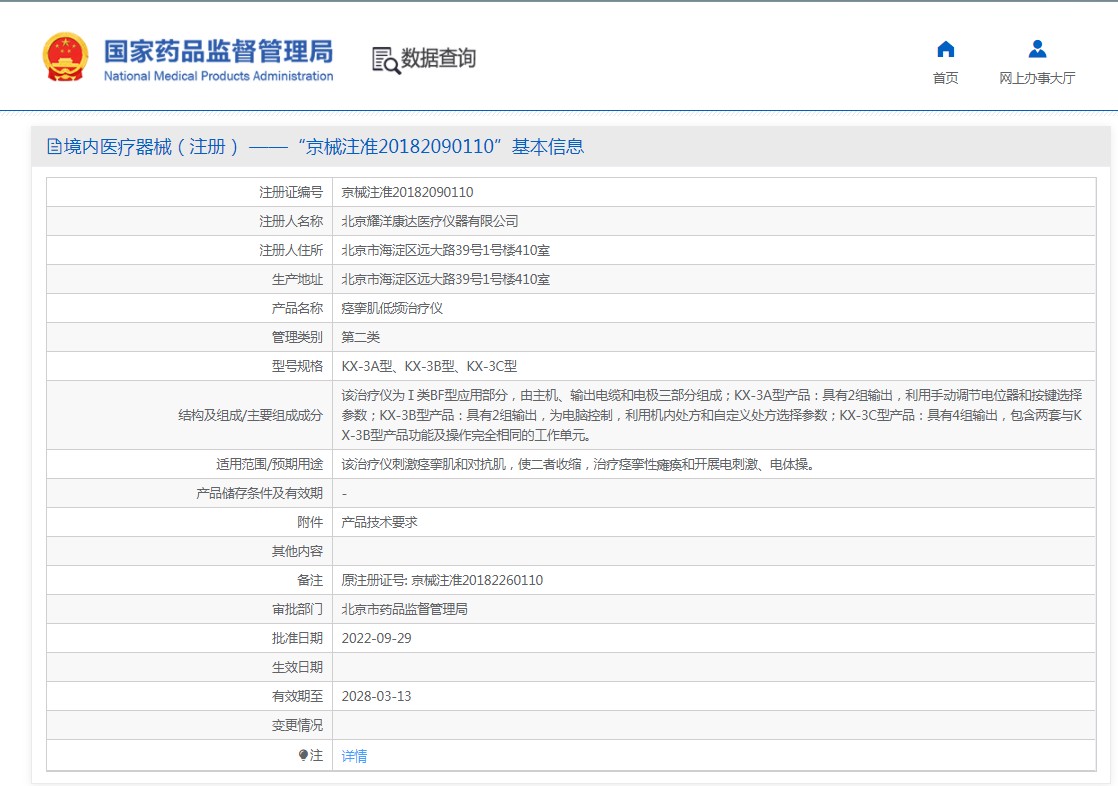Viewport: 1118px width, 786px height.
Task: Click the 型号规格 row label
Action: [297, 367]
